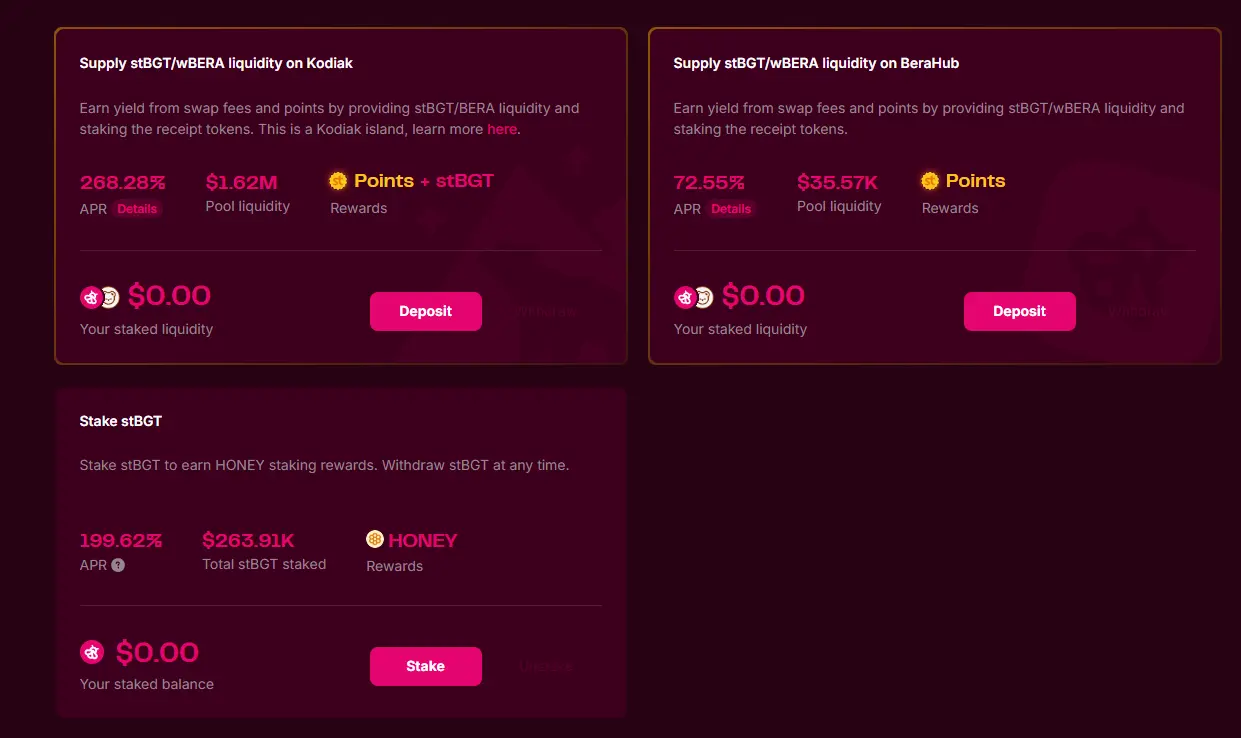Click the faded Withdraw button in BeraHub card
This screenshot has width=1241, height=738.
[x=1138, y=311]
